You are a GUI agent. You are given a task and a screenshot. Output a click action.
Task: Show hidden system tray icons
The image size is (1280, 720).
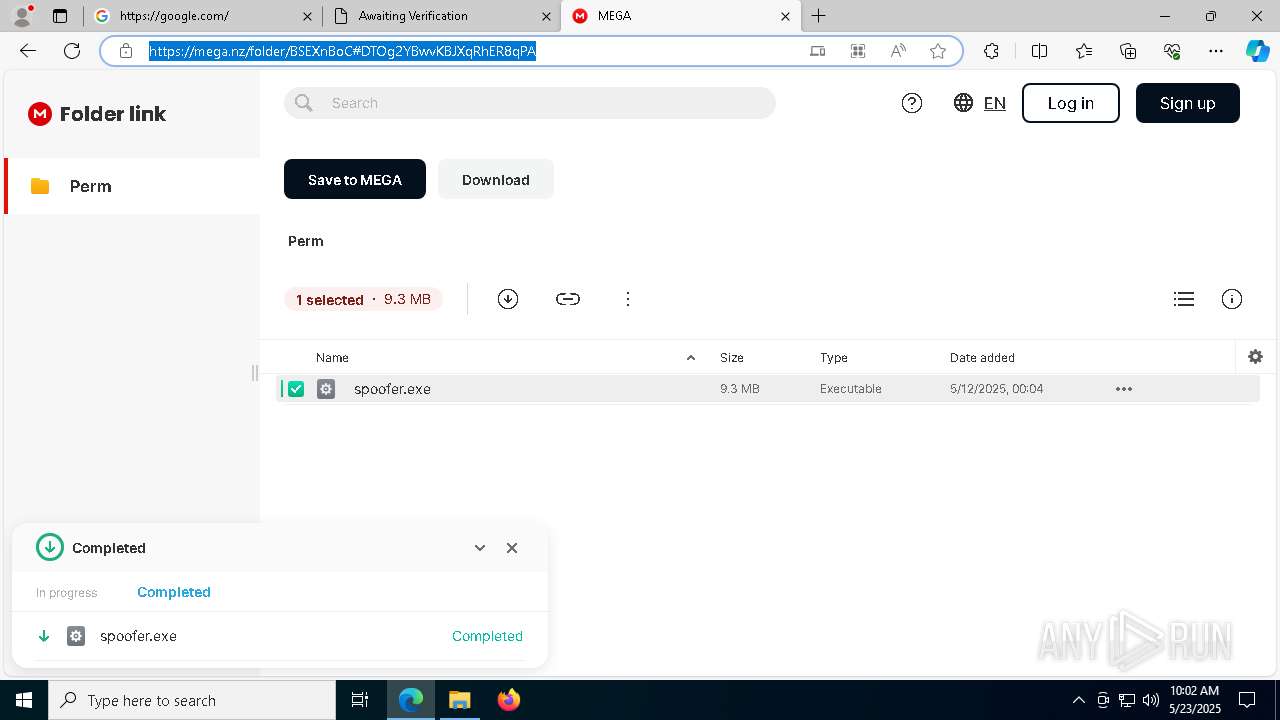1078,700
